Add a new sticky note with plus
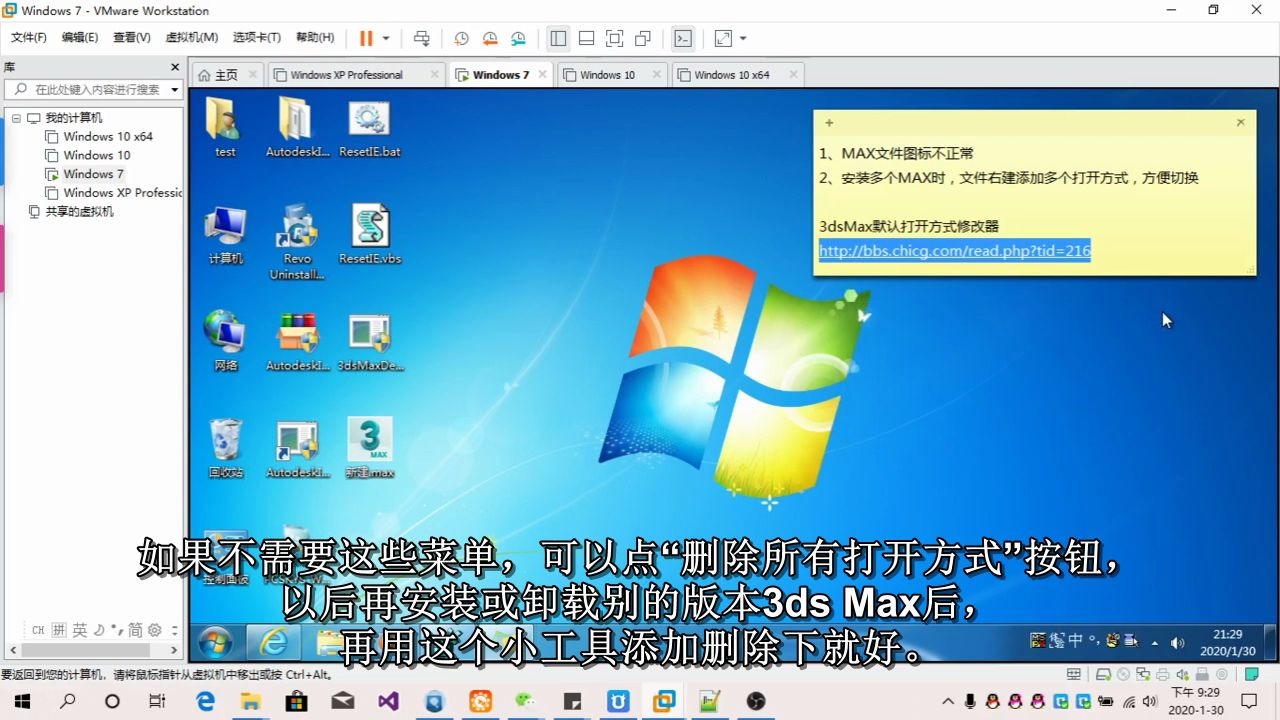 [829, 122]
